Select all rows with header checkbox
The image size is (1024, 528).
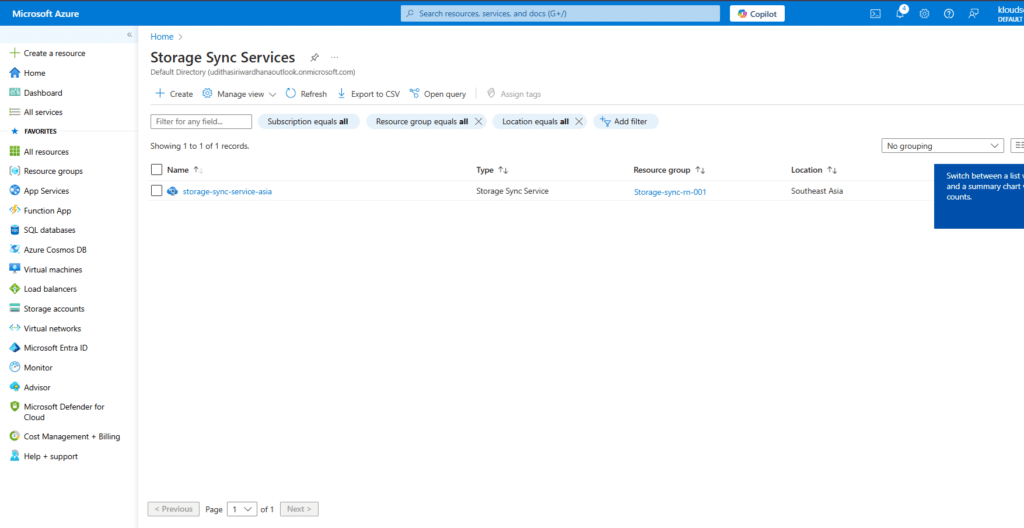[x=156, y=170]
